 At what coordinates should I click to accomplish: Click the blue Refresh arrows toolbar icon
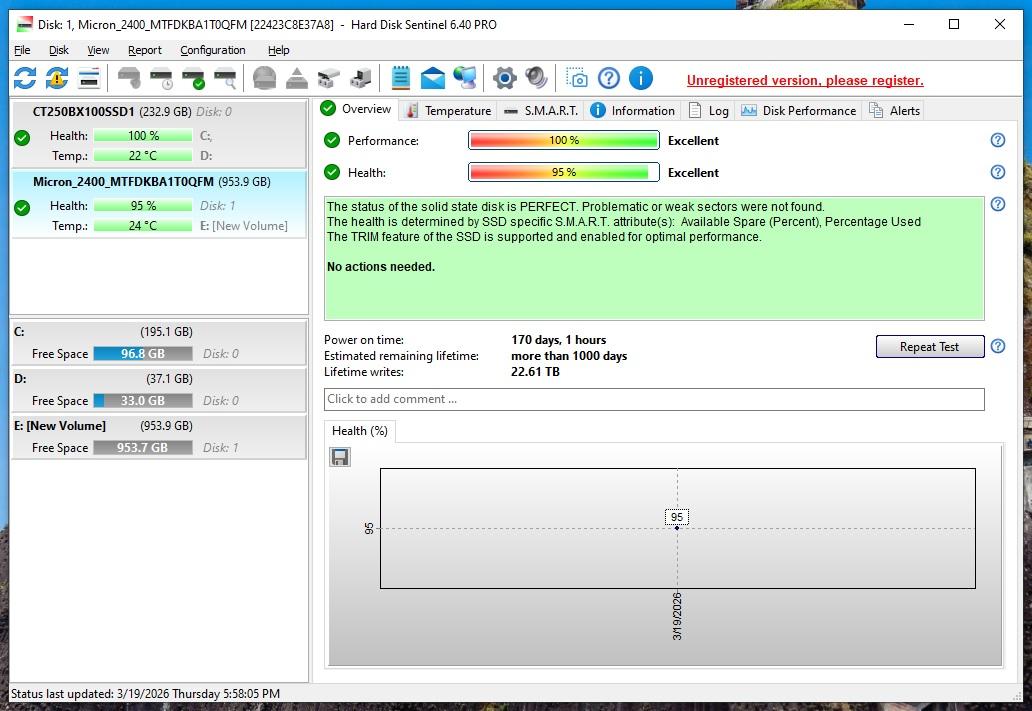coord(25,78)
